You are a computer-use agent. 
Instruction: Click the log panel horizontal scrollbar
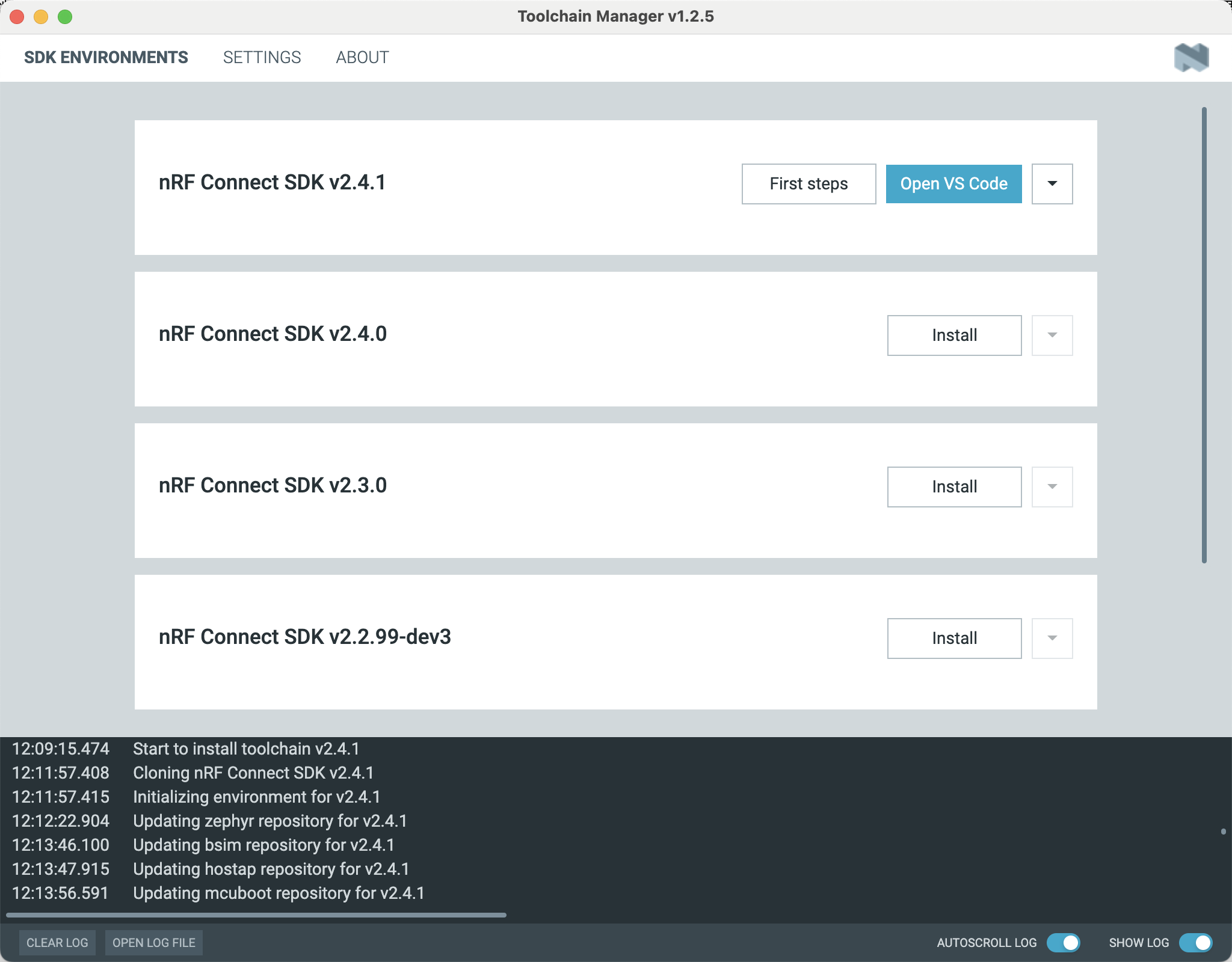[x=256, y=915]
